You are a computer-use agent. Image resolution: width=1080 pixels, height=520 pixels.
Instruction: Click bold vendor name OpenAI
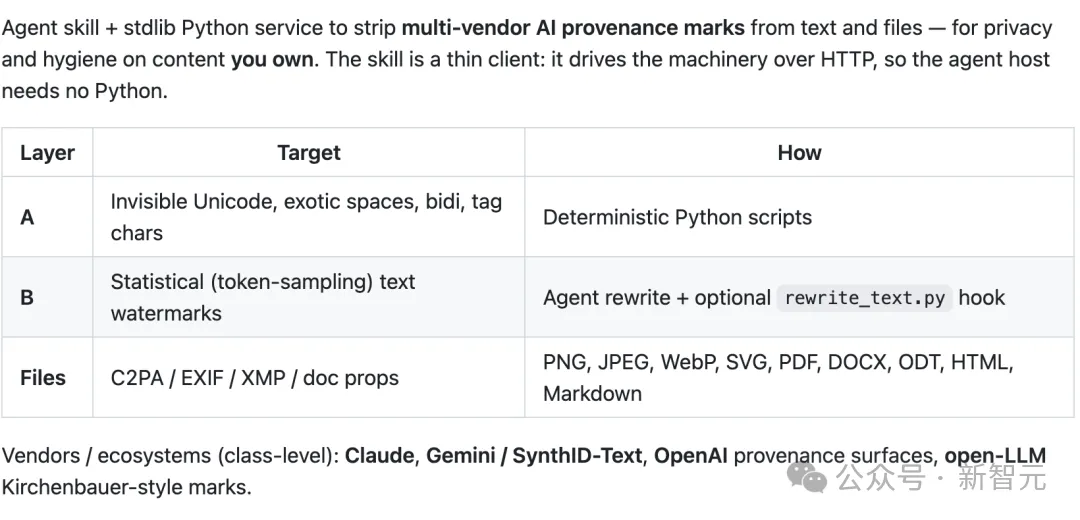pyautogui.click(x=690, y=455)
